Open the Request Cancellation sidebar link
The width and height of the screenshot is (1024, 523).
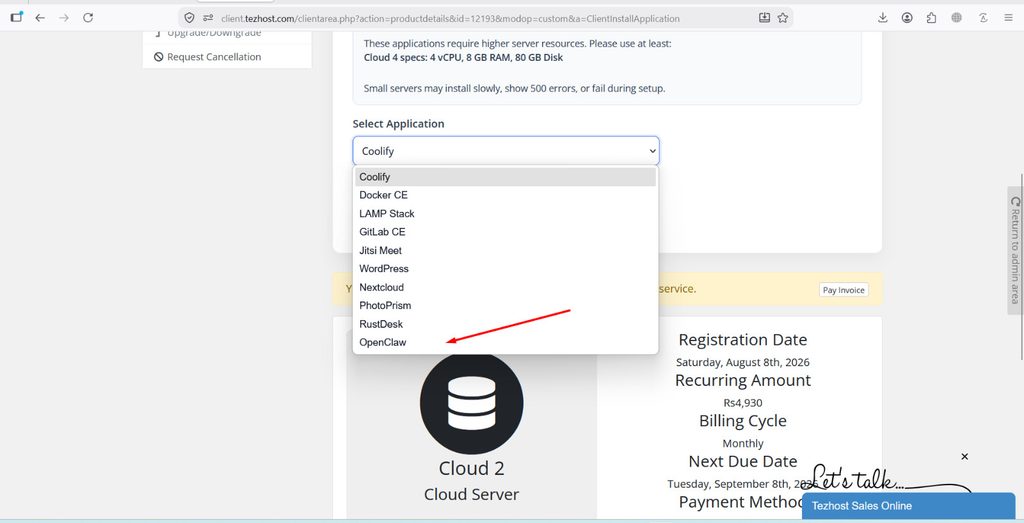tap(214, 57)
